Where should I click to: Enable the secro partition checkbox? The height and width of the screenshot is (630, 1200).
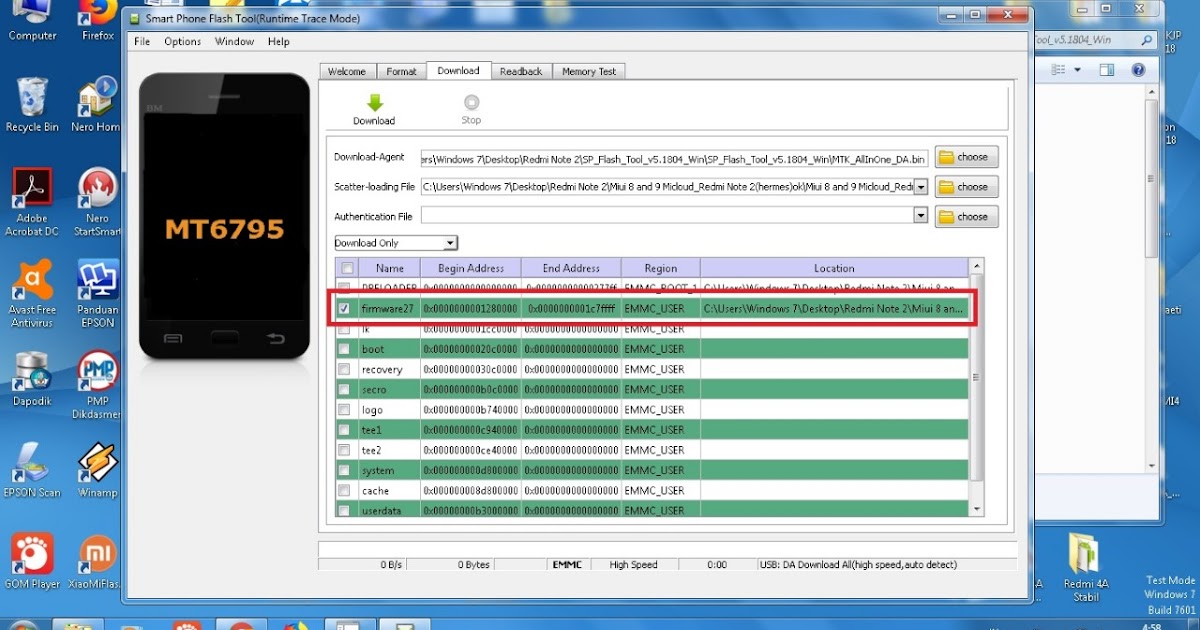tap(344, 389)
